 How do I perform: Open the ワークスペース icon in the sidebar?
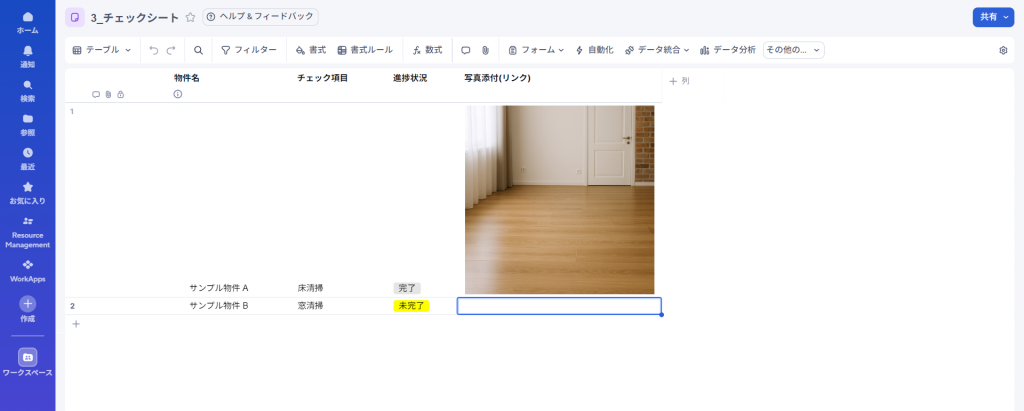[27, 357]
